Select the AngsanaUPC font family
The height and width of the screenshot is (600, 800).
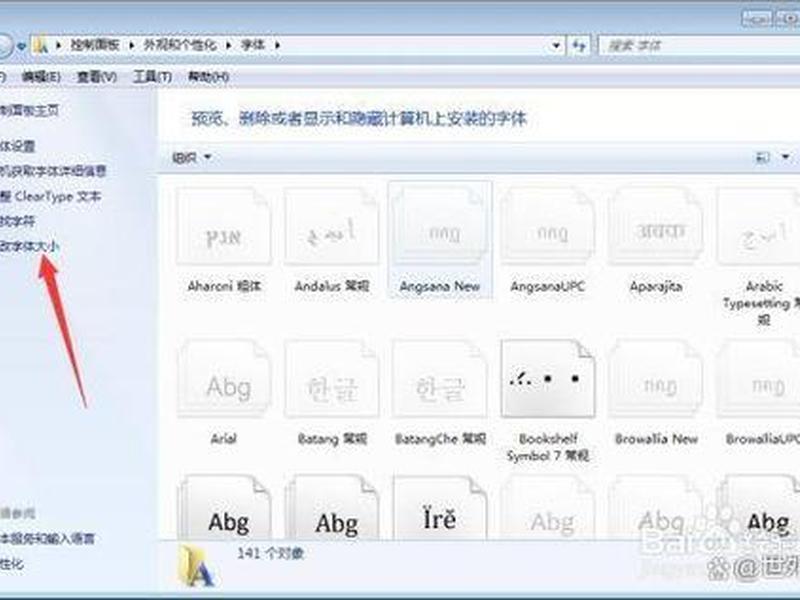coord(547,240)
